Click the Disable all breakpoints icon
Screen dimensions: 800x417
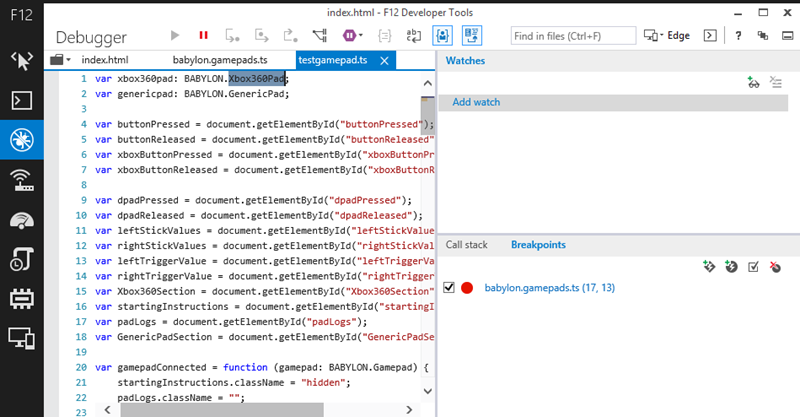point(753,267)
